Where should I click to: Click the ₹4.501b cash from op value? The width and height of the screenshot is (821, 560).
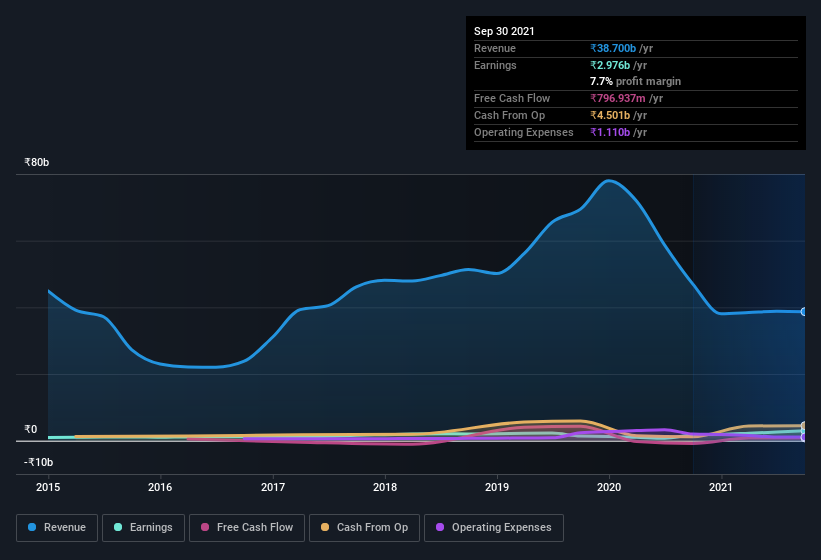610,115
